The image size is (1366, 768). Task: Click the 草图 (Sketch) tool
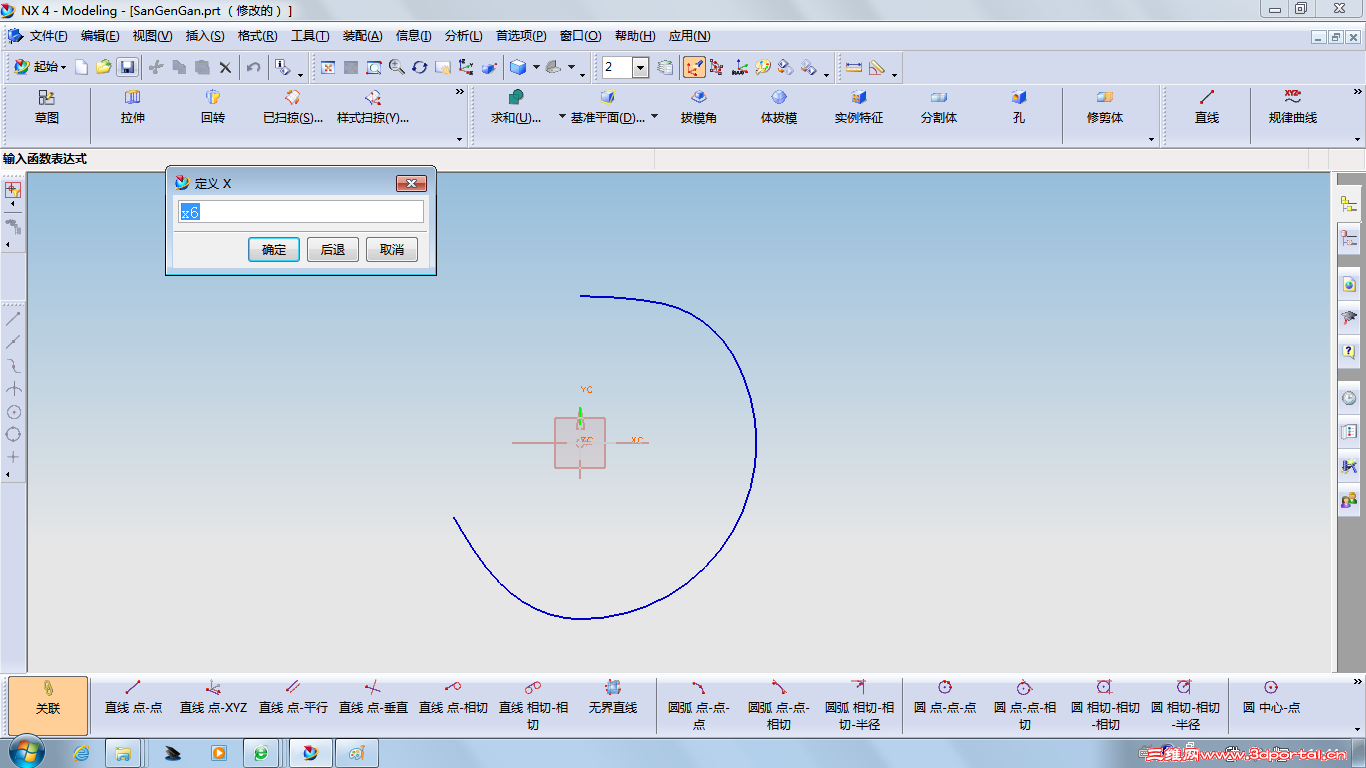(47, 107)
